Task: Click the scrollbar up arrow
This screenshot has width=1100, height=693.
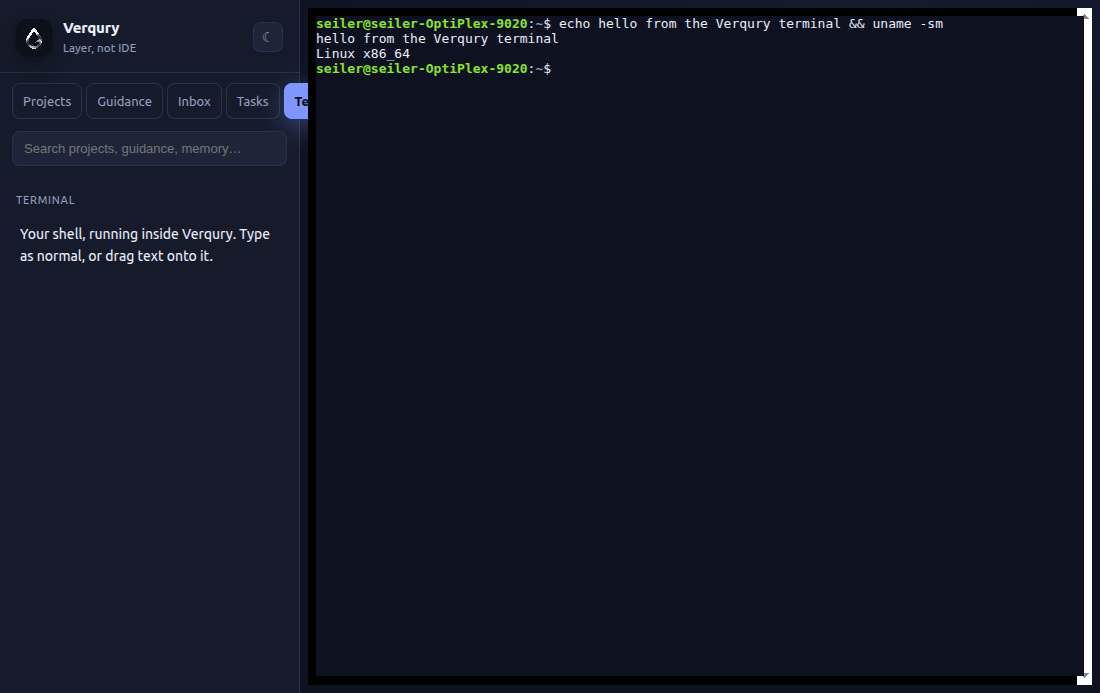Action: click(x=1086, y=15)
